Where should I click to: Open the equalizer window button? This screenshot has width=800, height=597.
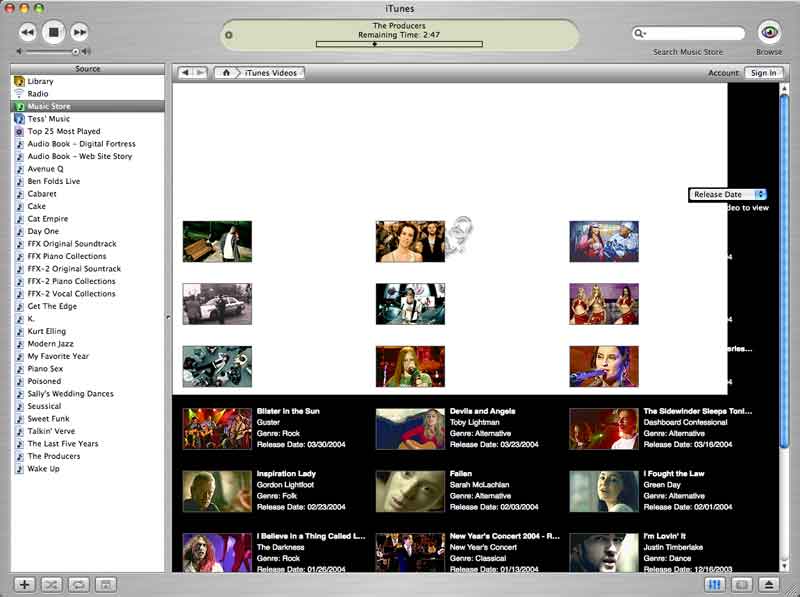pyautogui.click(x=715, y=584)
